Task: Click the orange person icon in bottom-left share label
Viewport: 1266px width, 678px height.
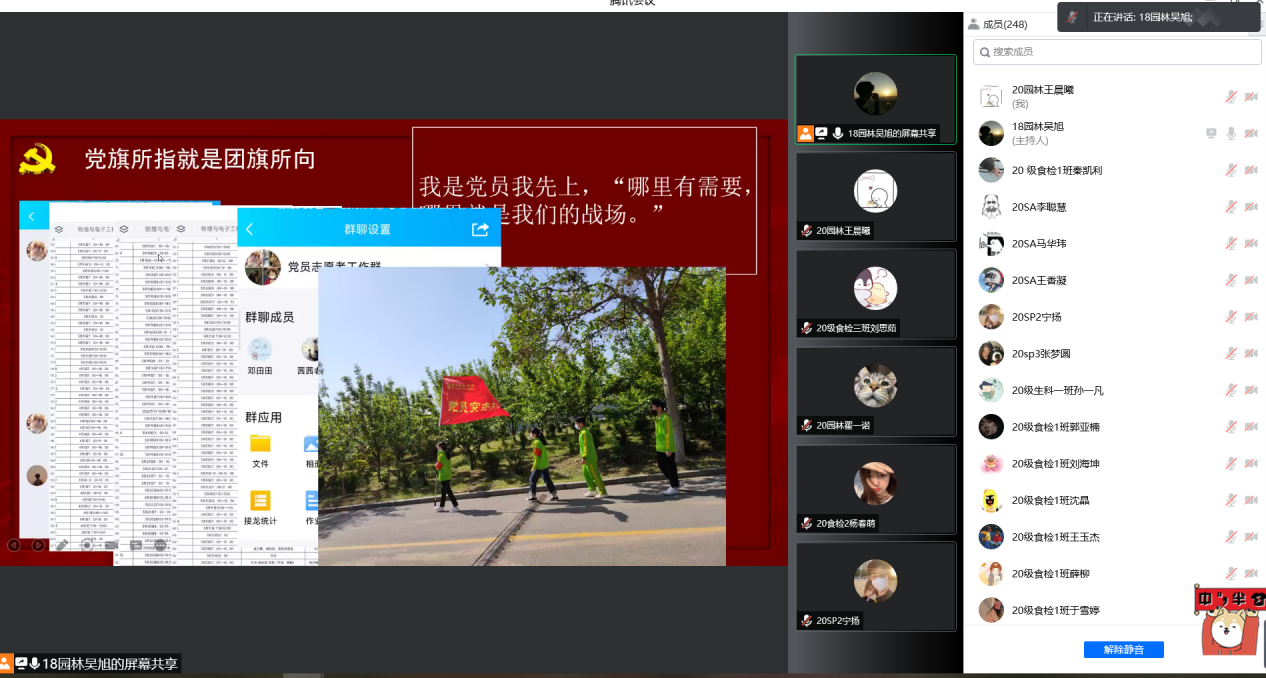Action: tap(6, 663)
